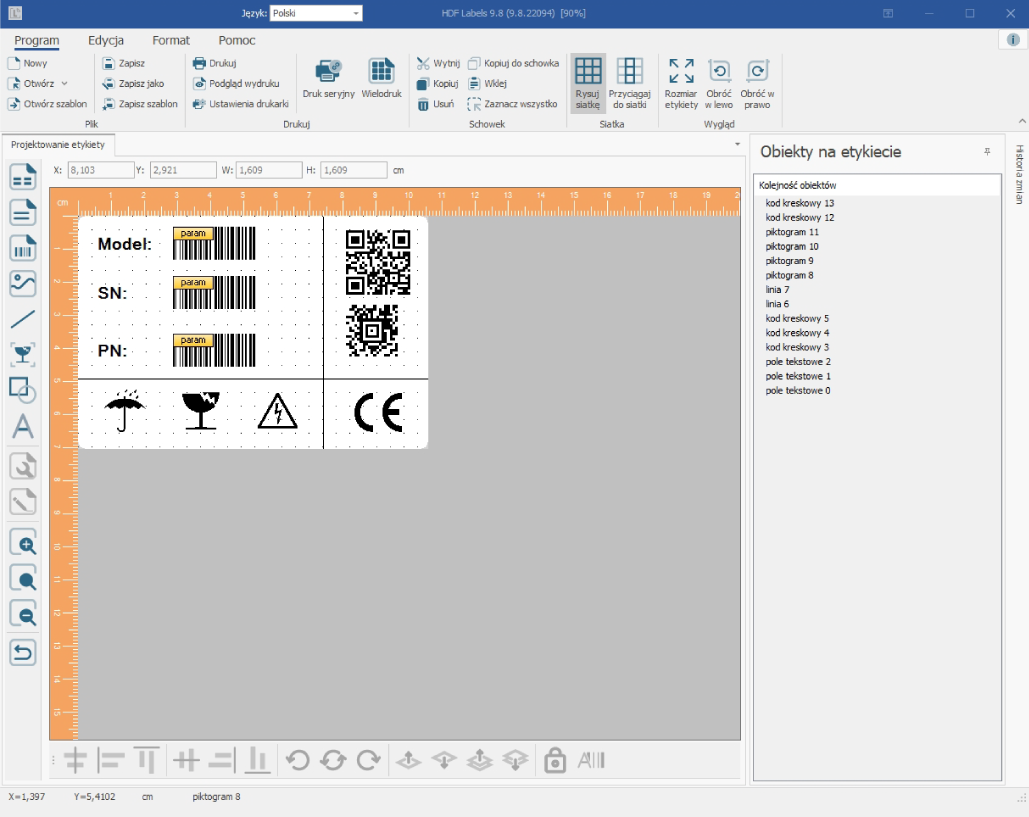The width and height of the screenshot is (1029, 817).
Task: Rotate label left with Obróć w lewo
Action: tap(719, 83)
